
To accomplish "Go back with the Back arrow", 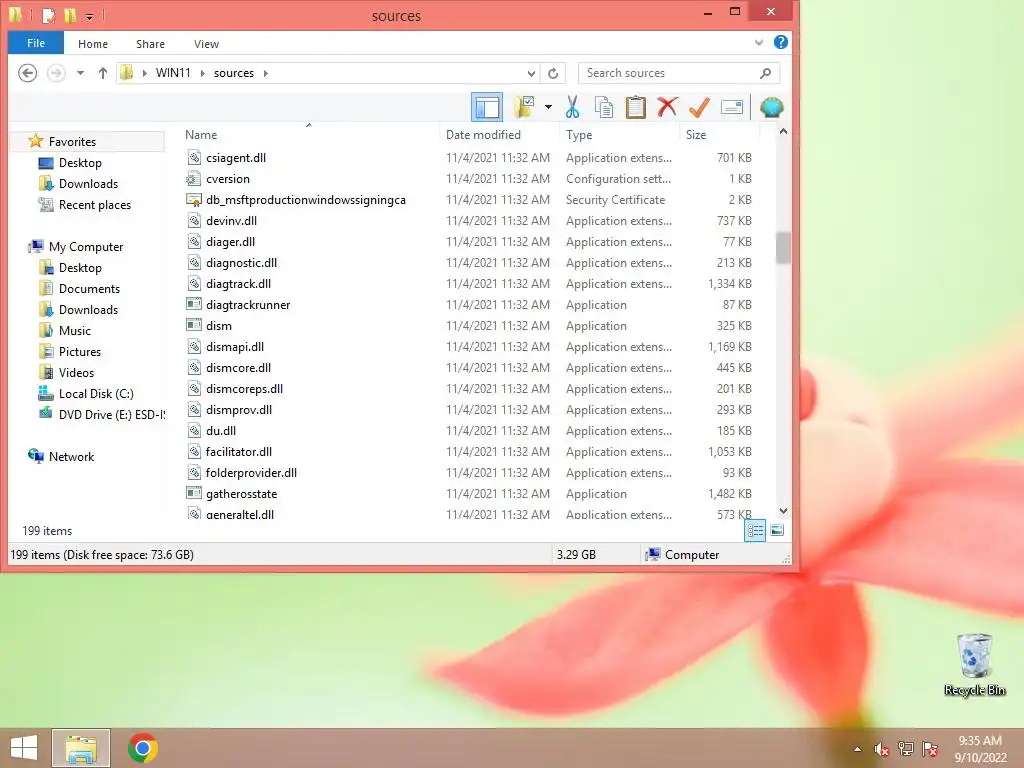I will [x=27, y=72].
